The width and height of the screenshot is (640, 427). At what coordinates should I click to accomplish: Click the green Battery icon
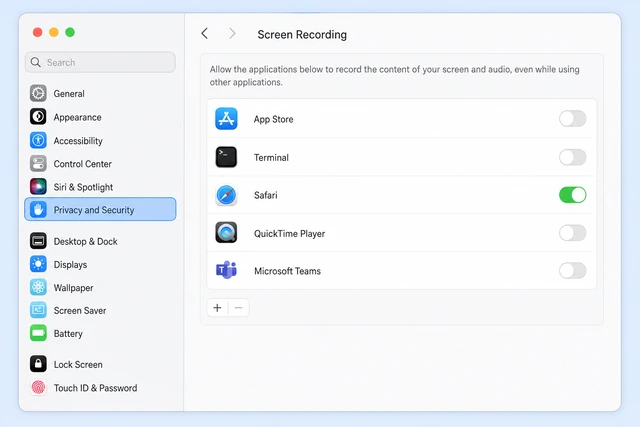[38, 333]
